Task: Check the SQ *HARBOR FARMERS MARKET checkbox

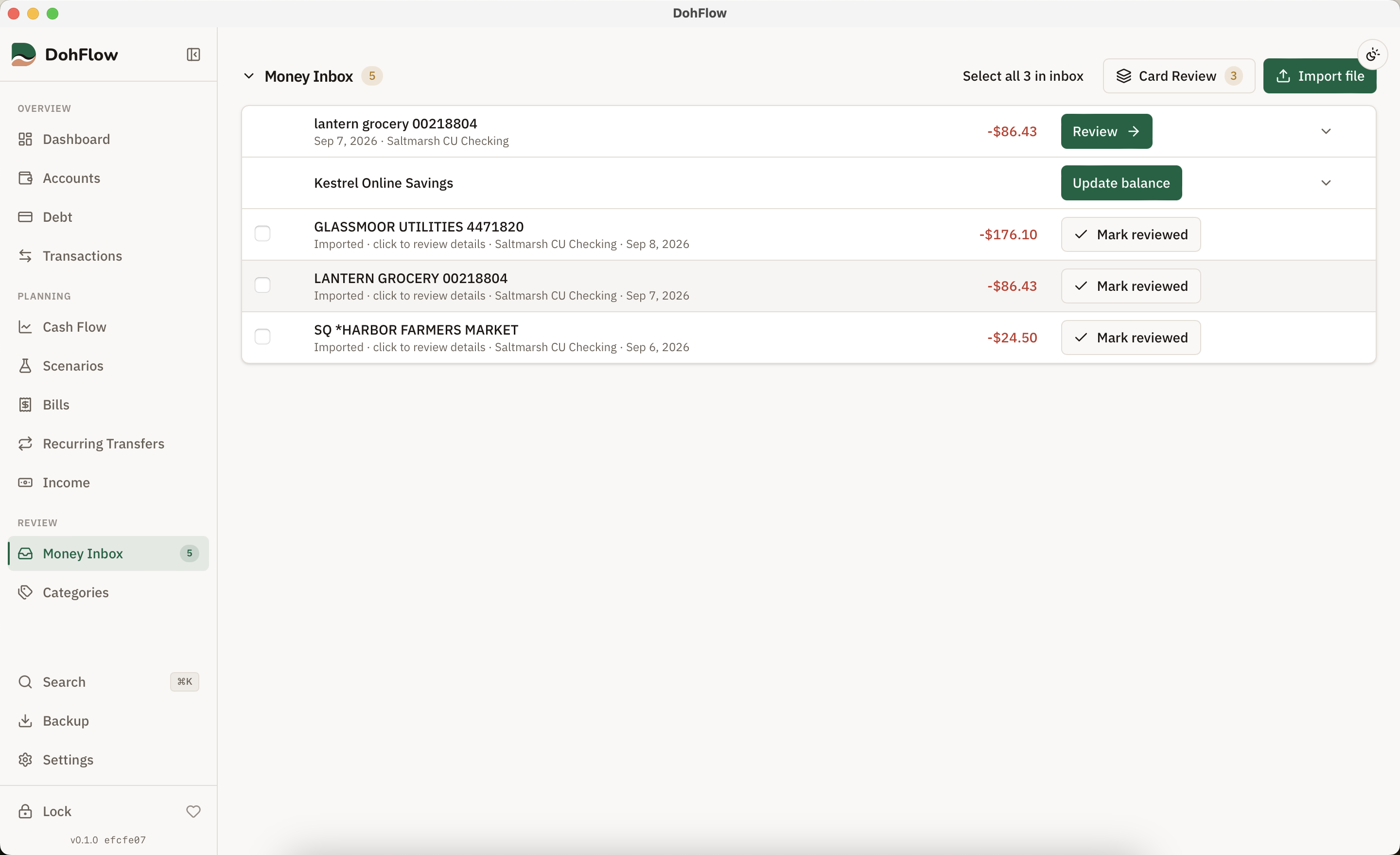Action: (x=262, y=337)
